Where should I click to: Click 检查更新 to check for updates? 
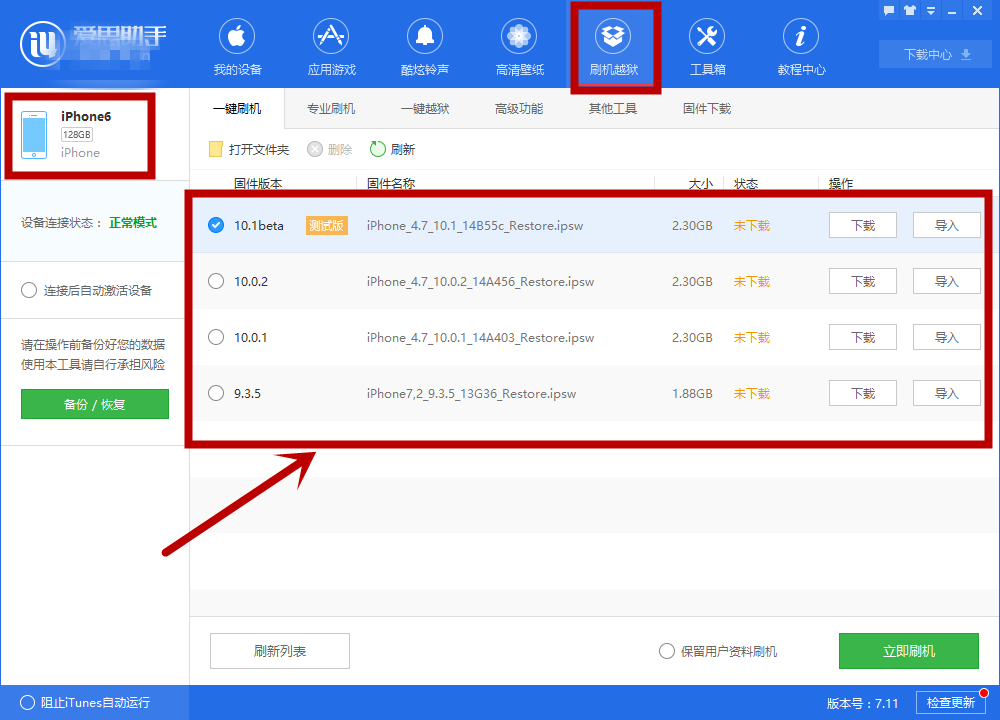coord(950,702)
